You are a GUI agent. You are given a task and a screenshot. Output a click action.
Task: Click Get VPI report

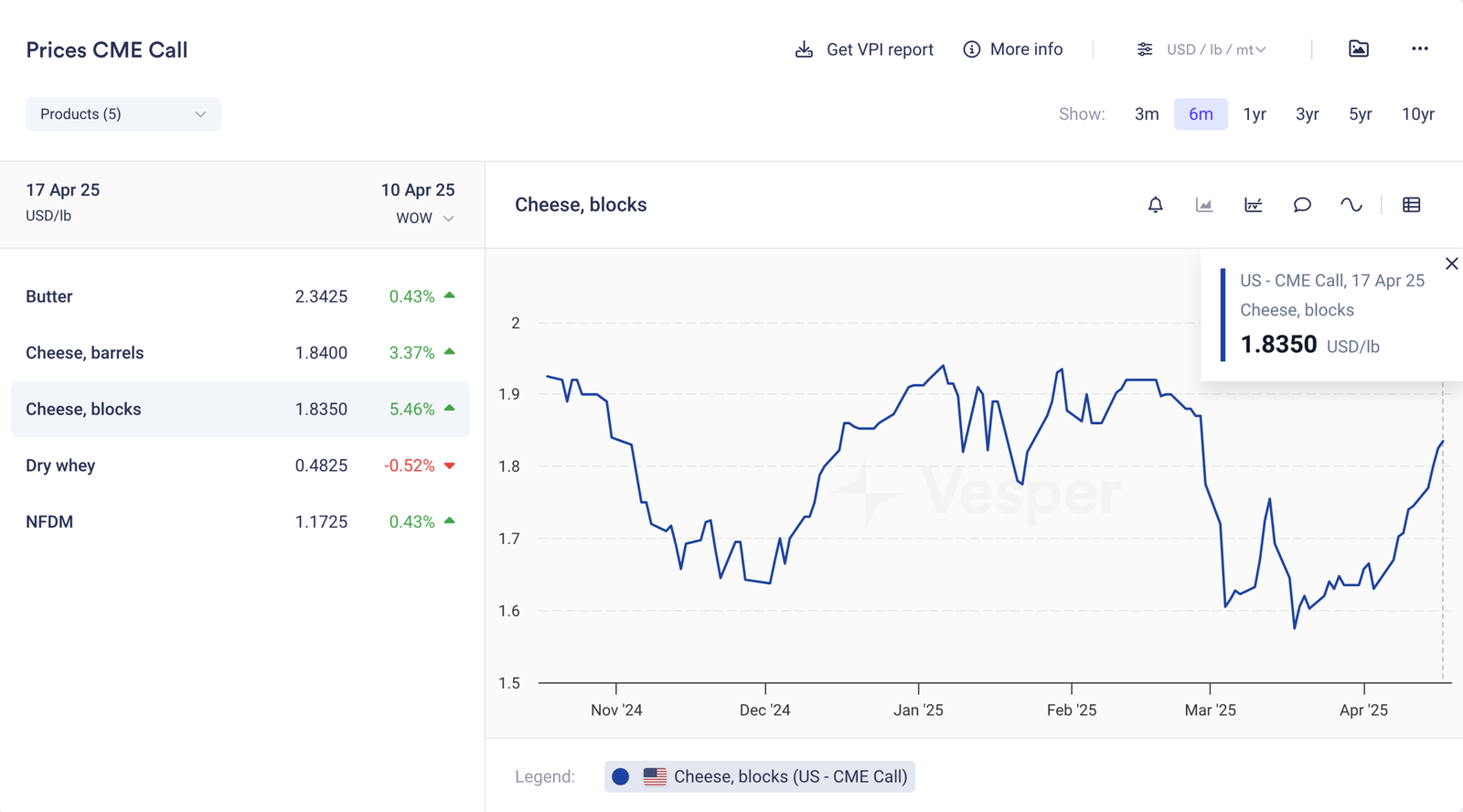864,49
